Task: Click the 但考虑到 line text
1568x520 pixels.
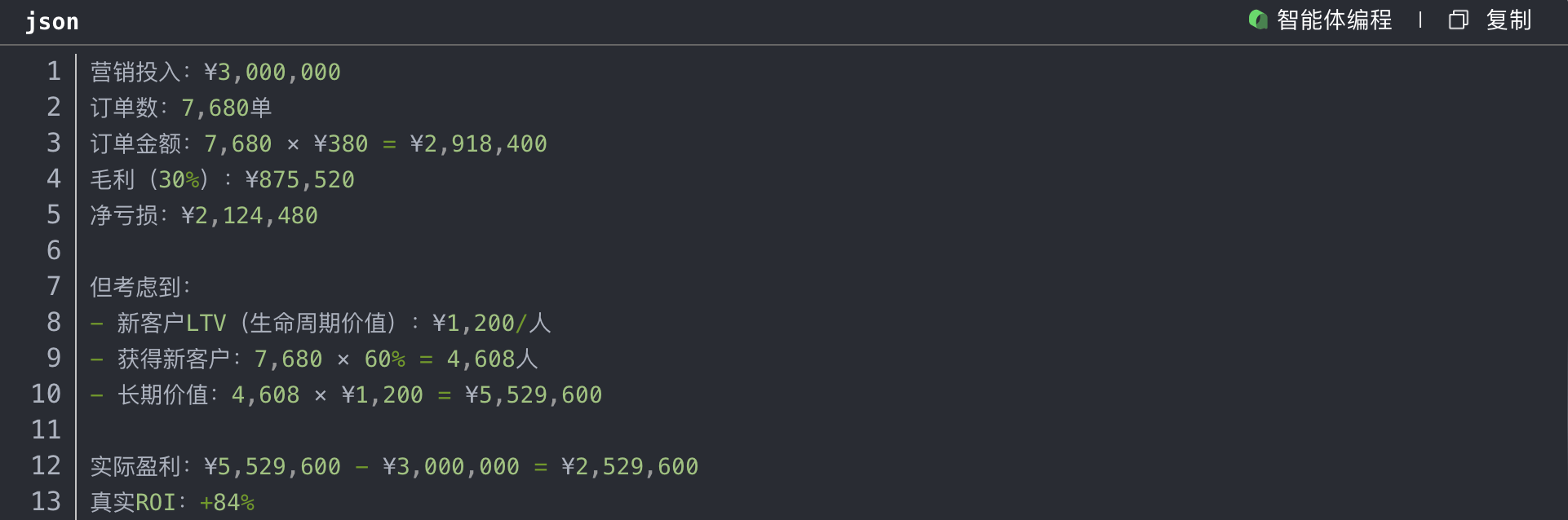Action: 140,287
